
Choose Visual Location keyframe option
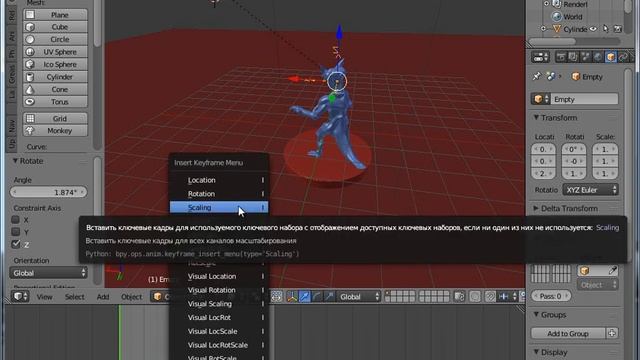(219, 276)
